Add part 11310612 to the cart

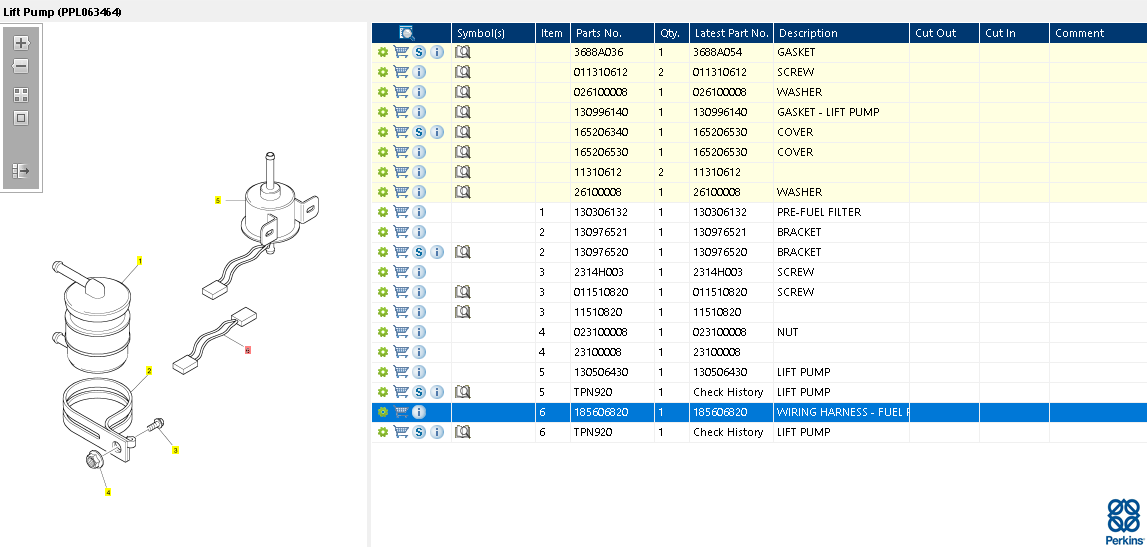tap(401, 172)
